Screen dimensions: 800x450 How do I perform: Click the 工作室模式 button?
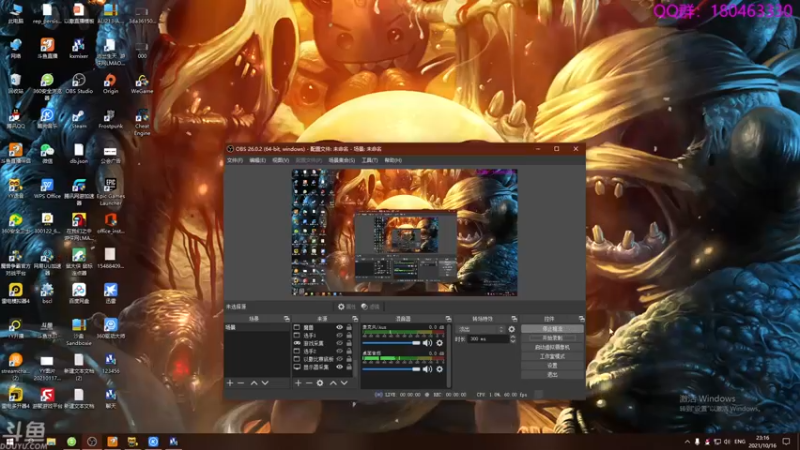pyautogui.click(x=552, y=357)
